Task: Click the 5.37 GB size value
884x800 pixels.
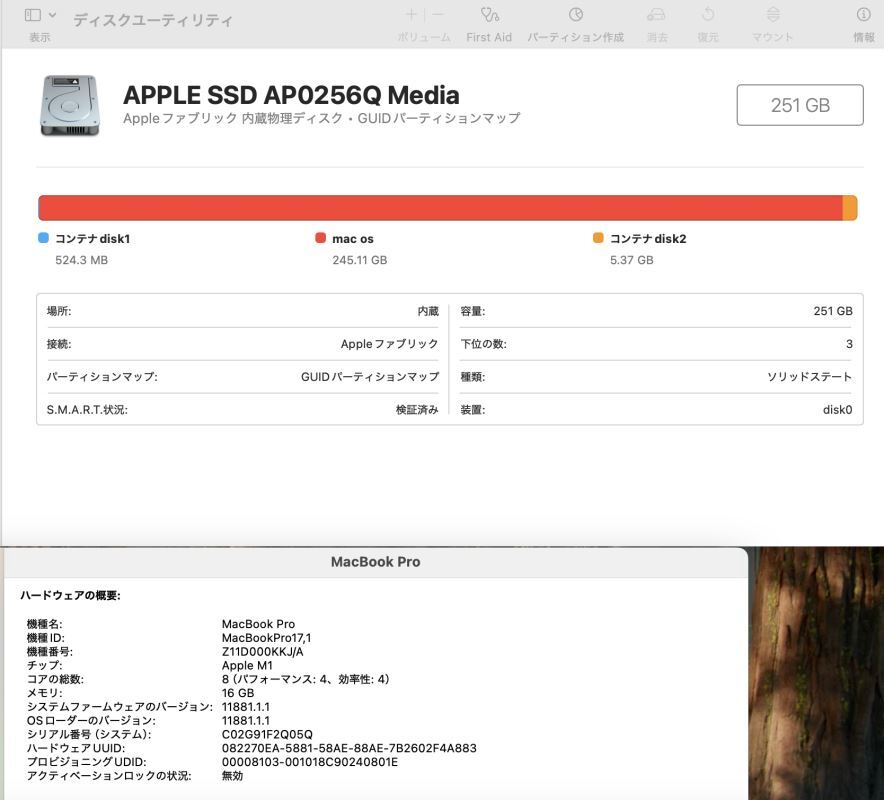Action: point(631,260)
